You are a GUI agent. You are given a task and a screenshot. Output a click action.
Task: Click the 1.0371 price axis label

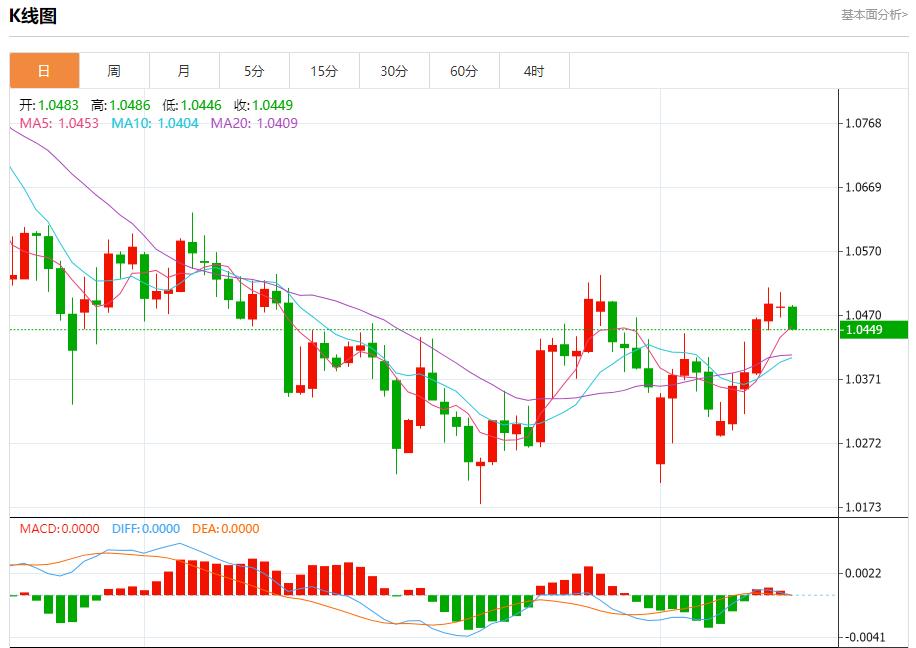click(863, 379)
